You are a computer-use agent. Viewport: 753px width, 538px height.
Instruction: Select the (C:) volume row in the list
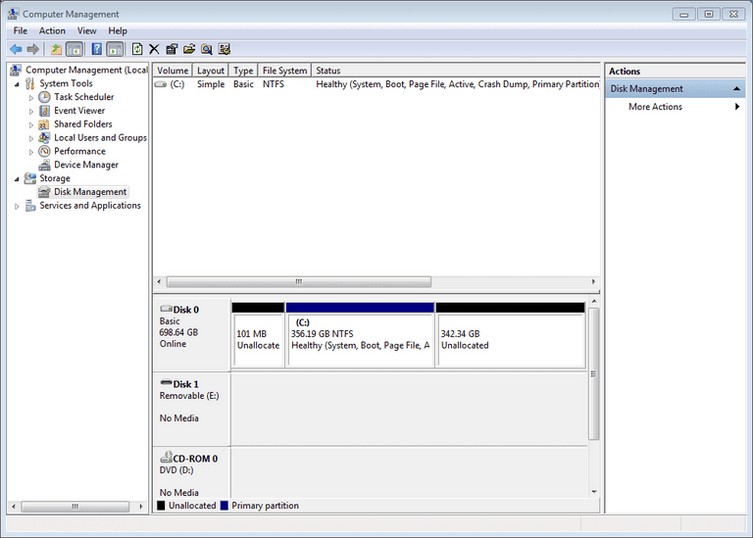[x=376, y=84]
